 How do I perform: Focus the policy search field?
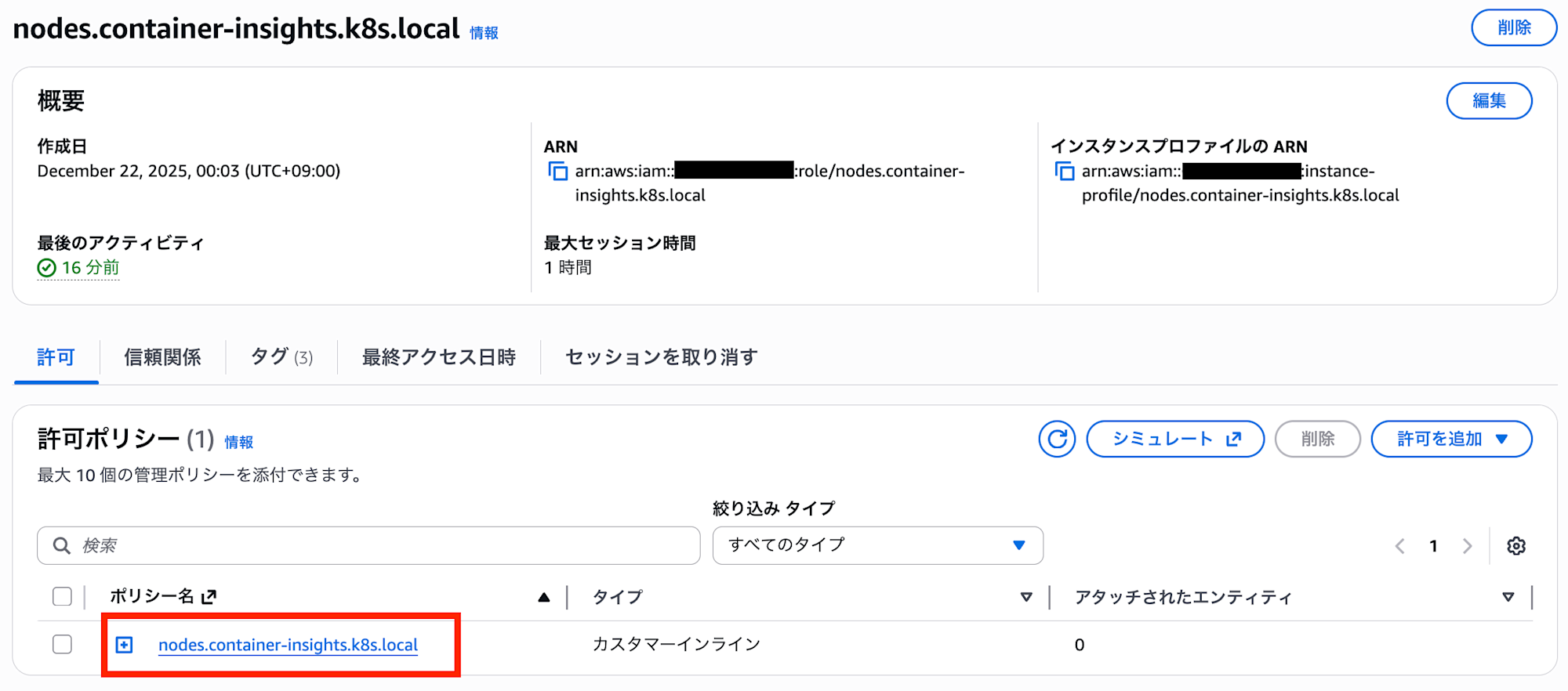pos(368,545)
